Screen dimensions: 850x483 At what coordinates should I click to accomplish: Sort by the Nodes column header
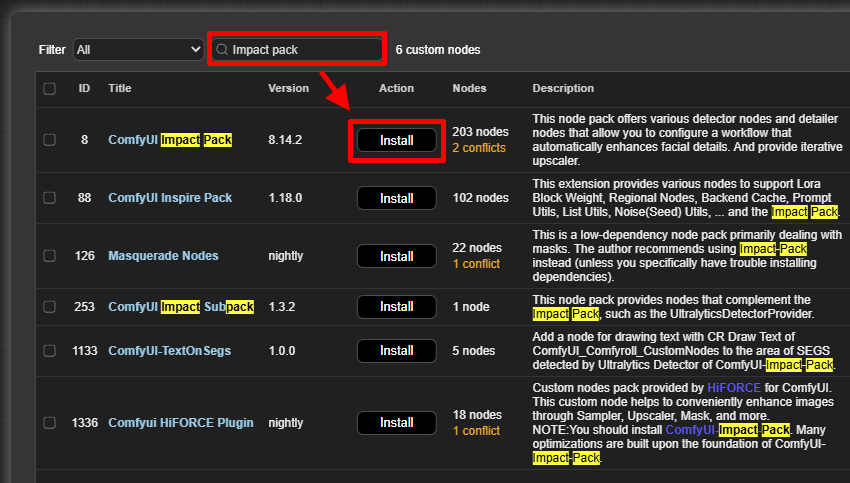(469, 88)
